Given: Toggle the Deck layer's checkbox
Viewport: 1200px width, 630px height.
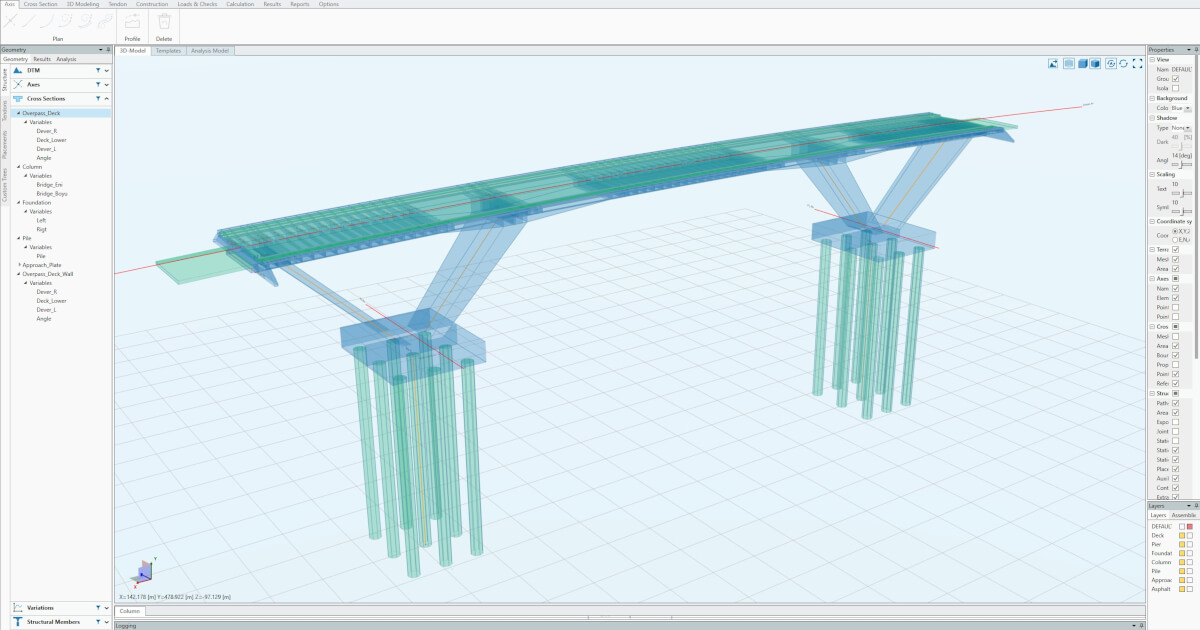Looking at the screenshot, I should (1189, 536).
